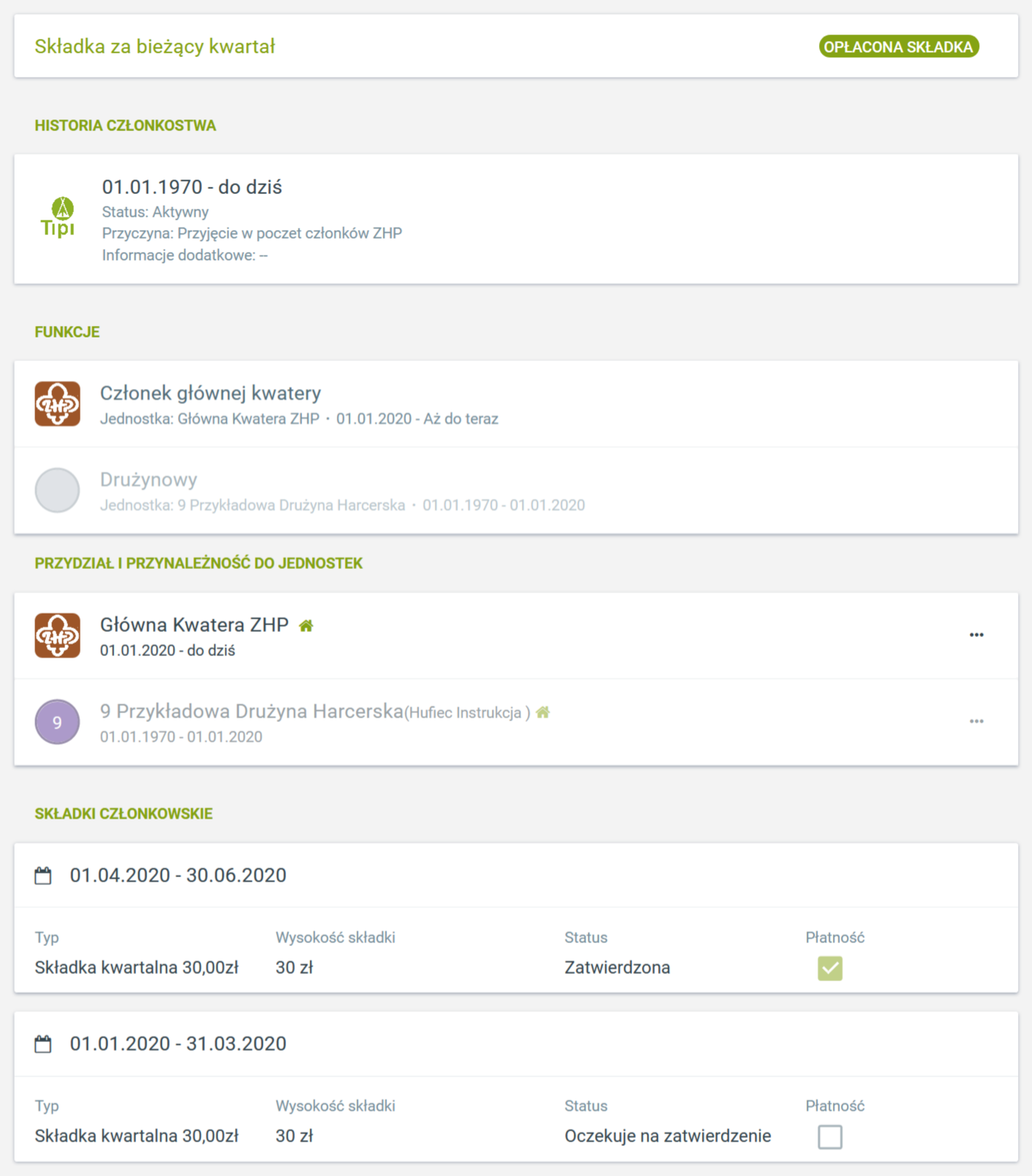Click the Tipi logo in membership history
The image size is (1032, 1176).
tap(58, 217)
